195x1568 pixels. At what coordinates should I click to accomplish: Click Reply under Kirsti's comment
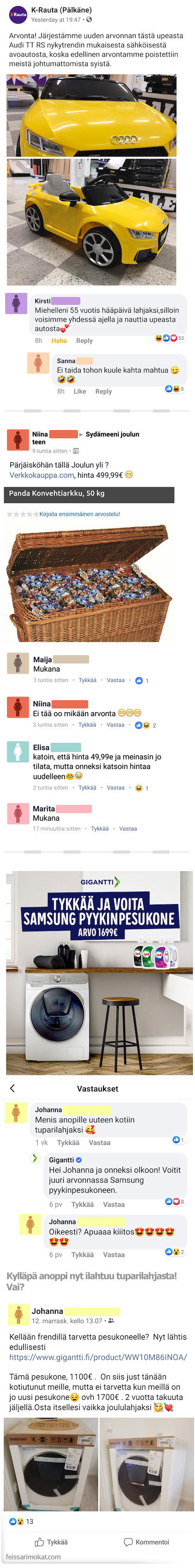pos(84,340)
